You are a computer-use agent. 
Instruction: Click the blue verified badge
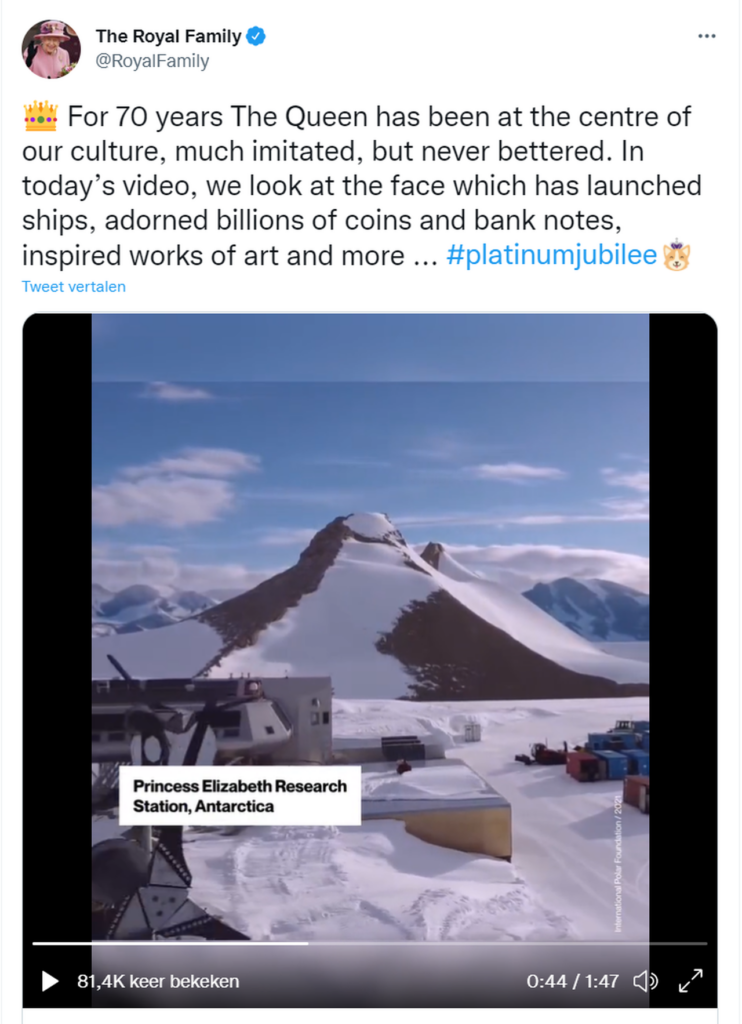[255, 36]
